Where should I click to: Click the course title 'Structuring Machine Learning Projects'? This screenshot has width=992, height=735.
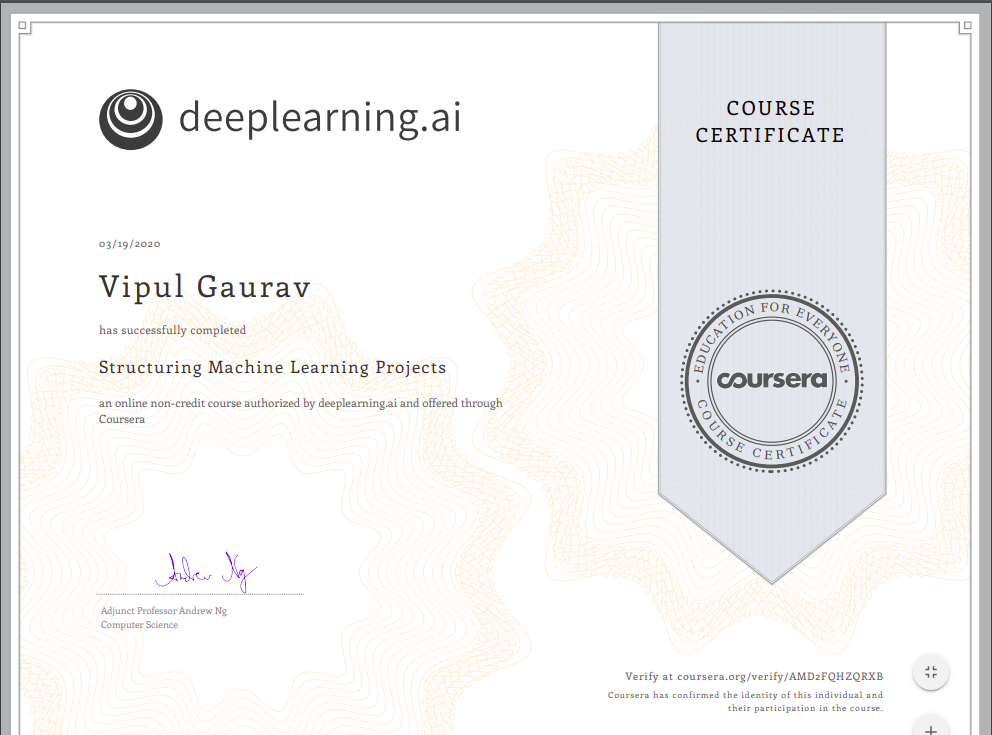tap(273, 368)
